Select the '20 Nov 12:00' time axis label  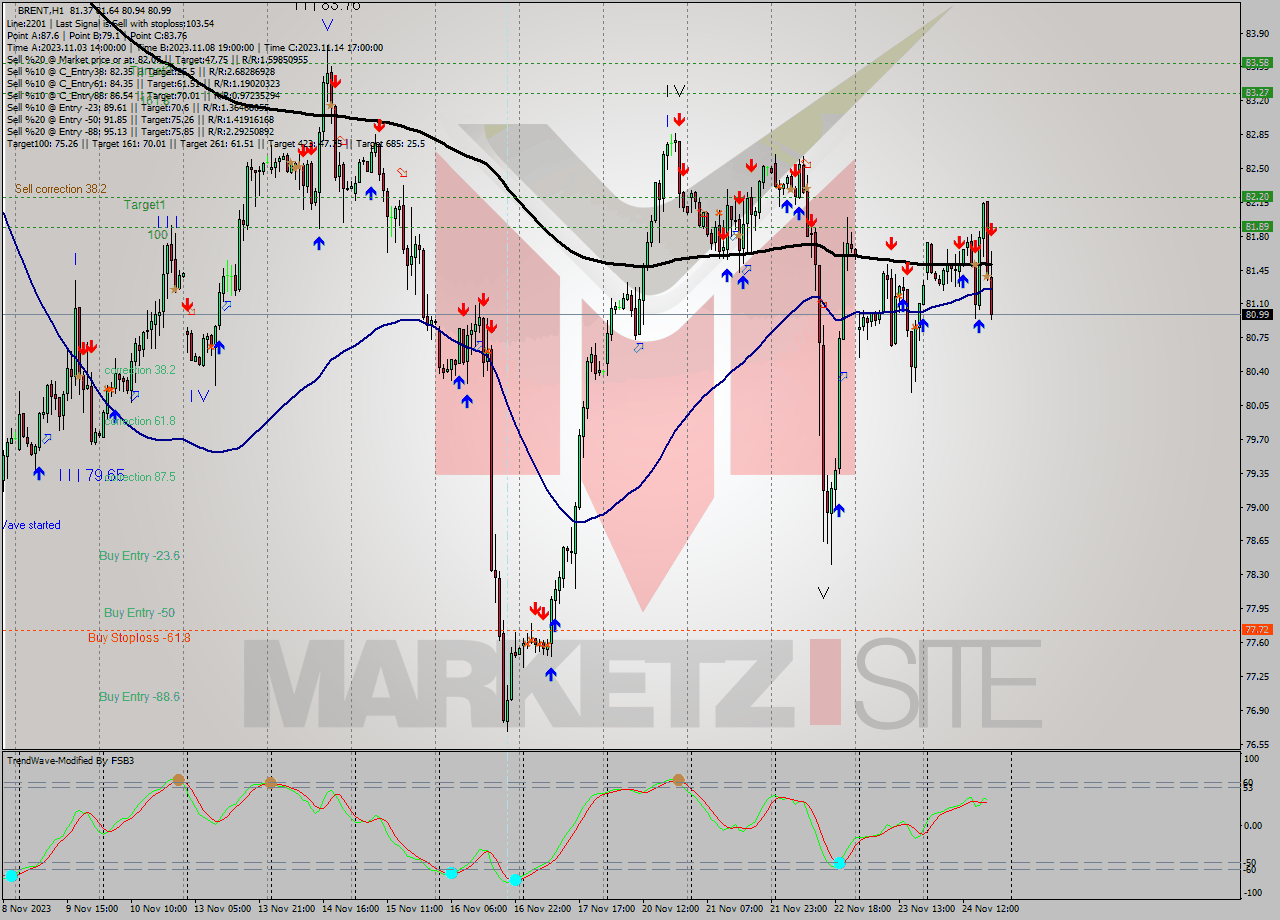tap(670, 909)
